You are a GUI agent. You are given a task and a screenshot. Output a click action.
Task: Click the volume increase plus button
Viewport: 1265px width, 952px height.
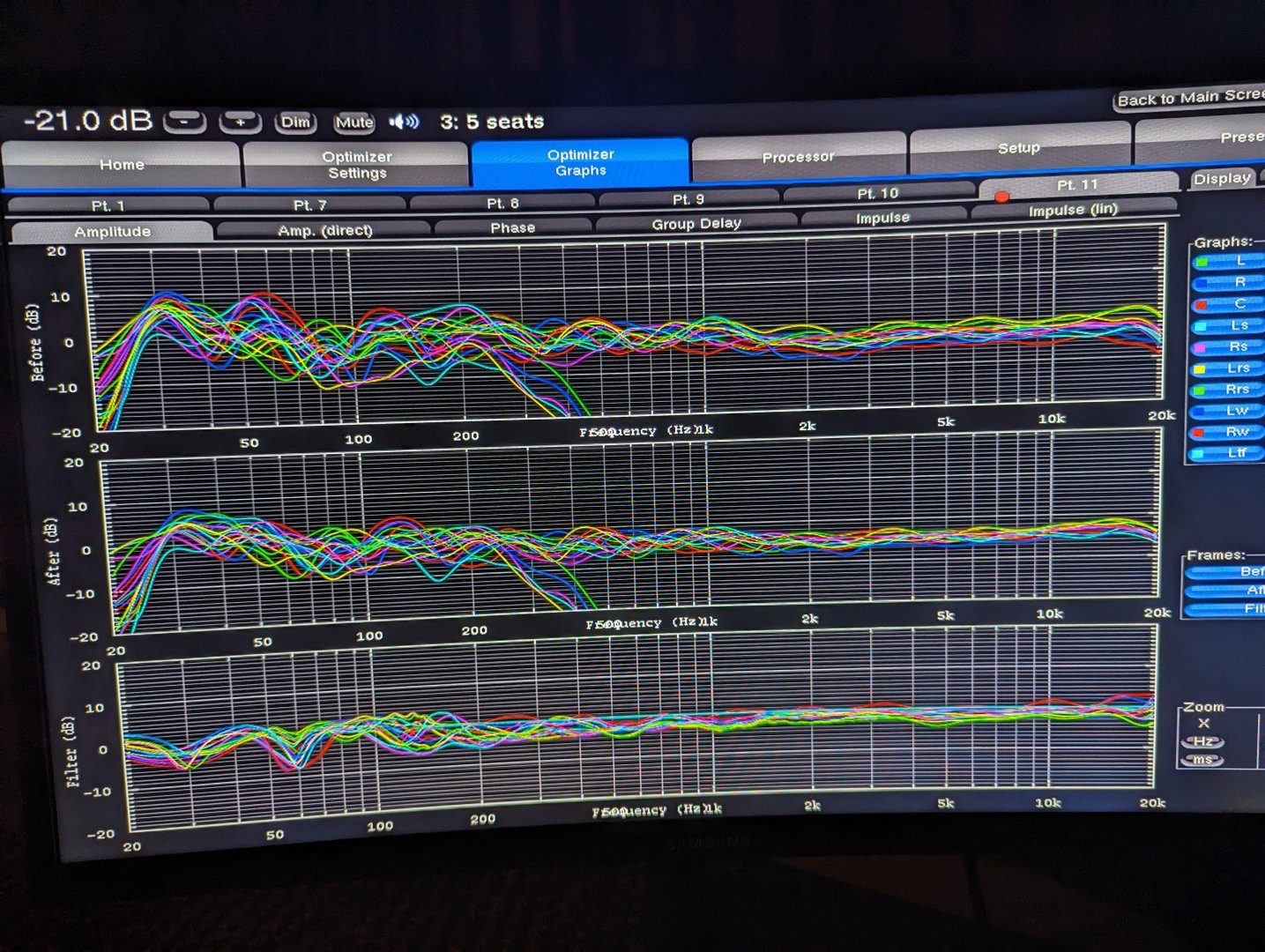tap(240, 122)
